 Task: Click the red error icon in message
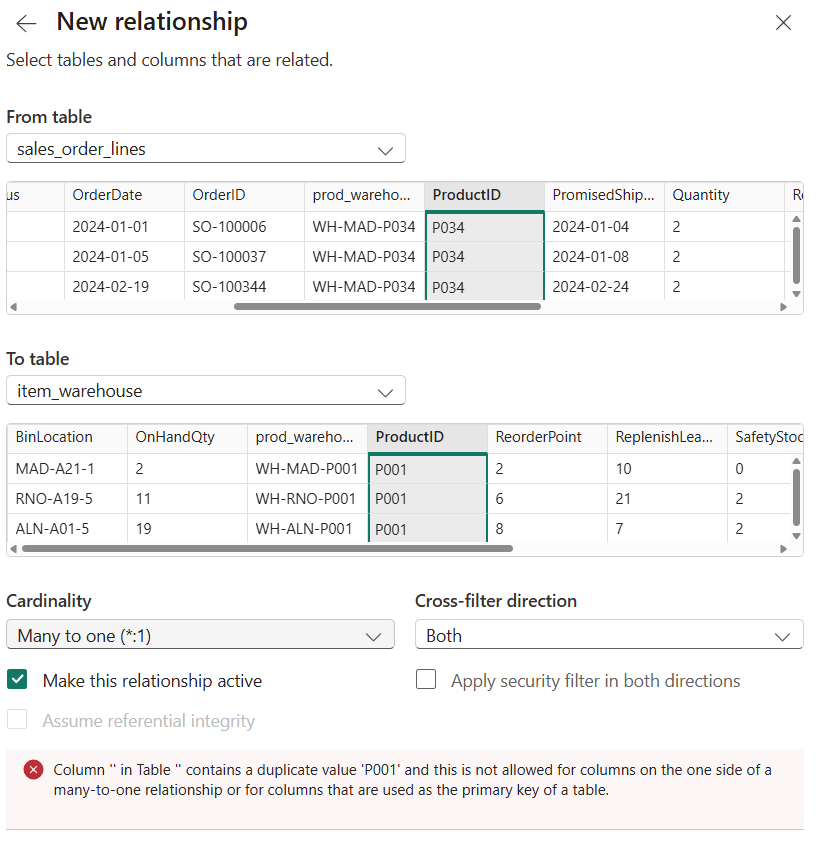click(x=33, y=770)
